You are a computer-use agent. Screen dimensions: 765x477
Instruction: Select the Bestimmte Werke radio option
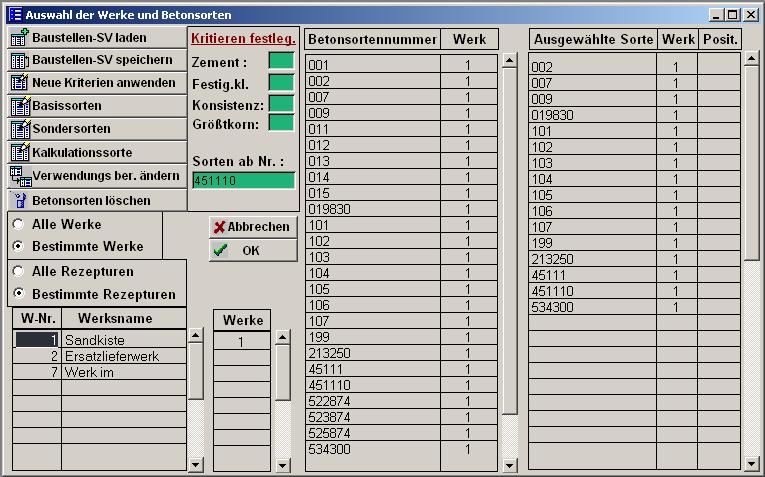pos(18,247)
